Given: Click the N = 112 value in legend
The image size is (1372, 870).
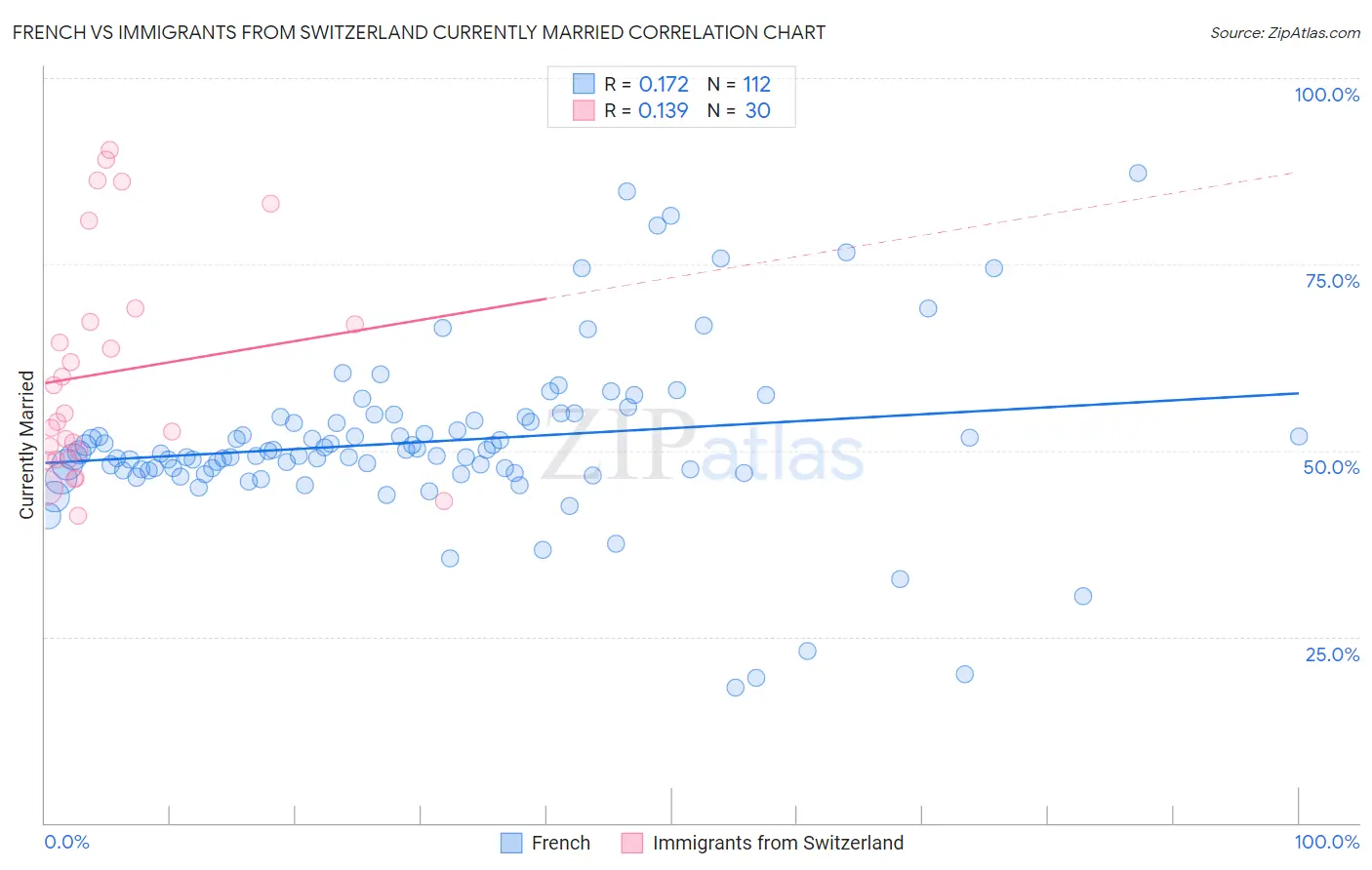Looking at the screenshot, I should coord(739,84).
